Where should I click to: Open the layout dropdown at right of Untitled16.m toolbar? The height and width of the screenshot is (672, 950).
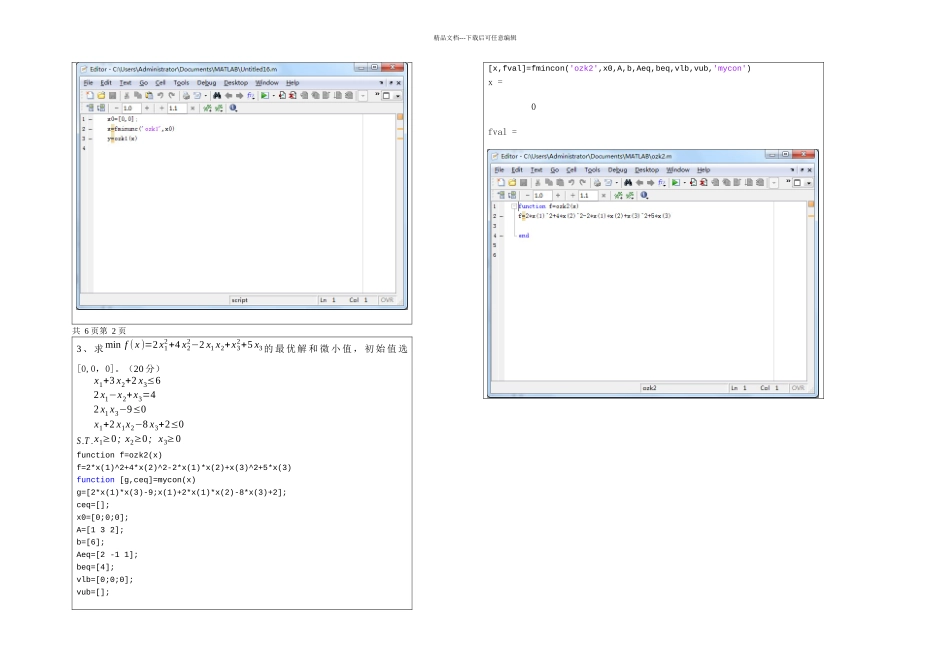pos(397,96)
